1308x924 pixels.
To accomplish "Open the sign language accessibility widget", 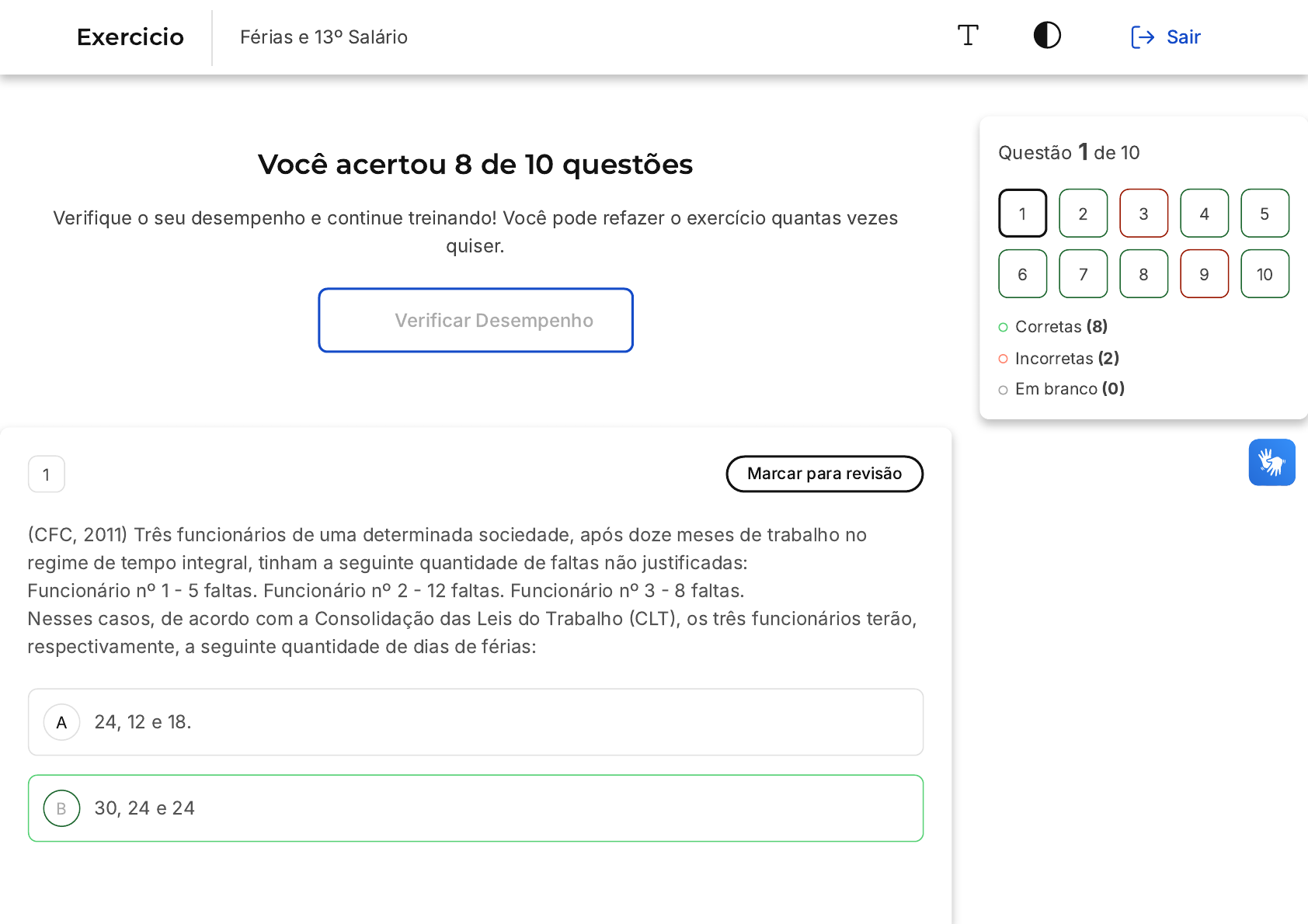I will click(1271, 463).
